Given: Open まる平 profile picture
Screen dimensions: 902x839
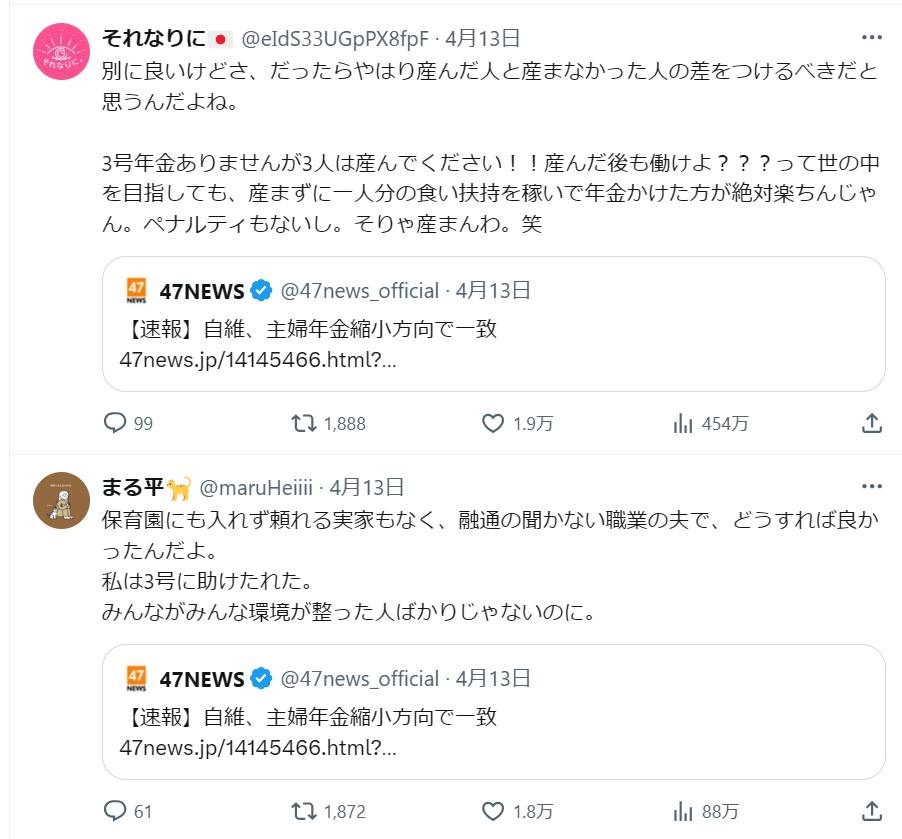Looking at the screenshot, I should tap(62, 500).
